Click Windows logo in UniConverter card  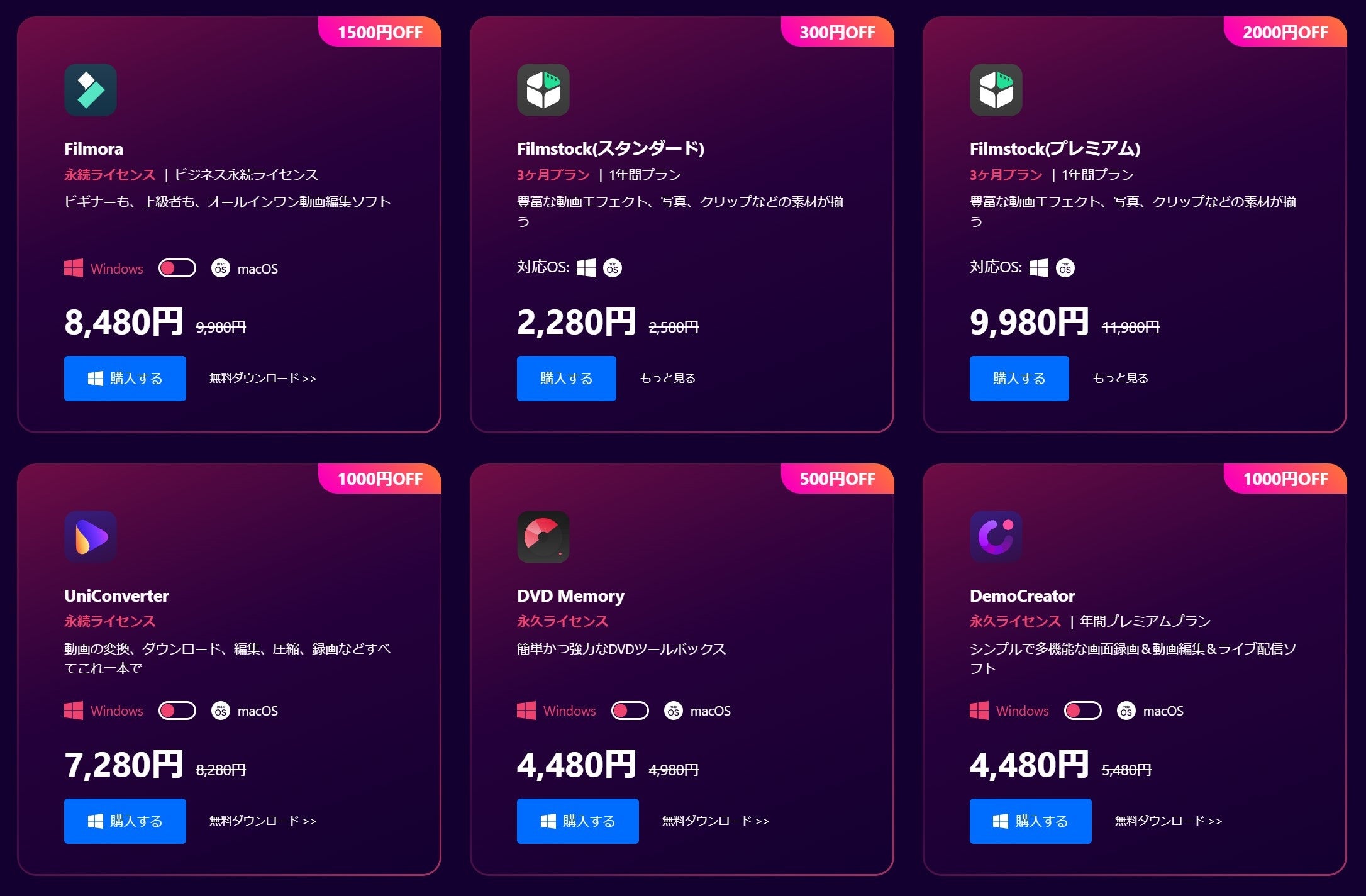pyautogui.click(x=74, y=711)
